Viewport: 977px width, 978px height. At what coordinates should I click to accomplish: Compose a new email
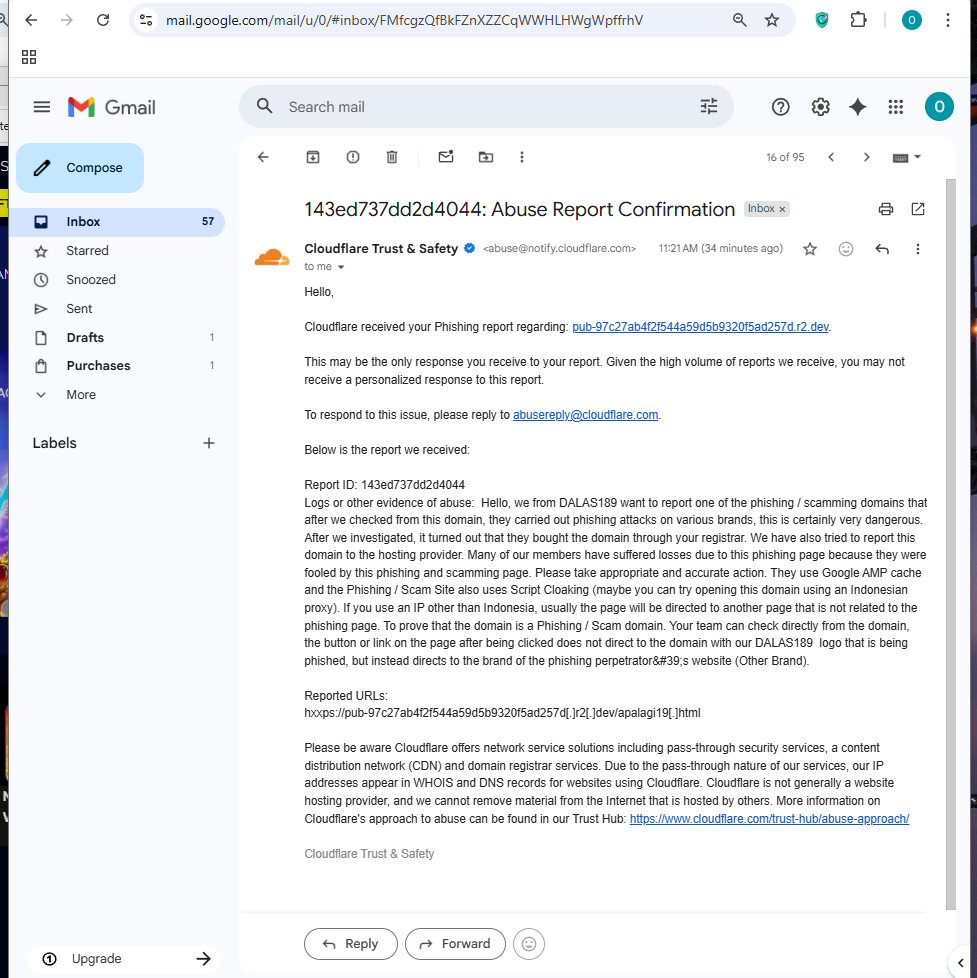[80, 168]
